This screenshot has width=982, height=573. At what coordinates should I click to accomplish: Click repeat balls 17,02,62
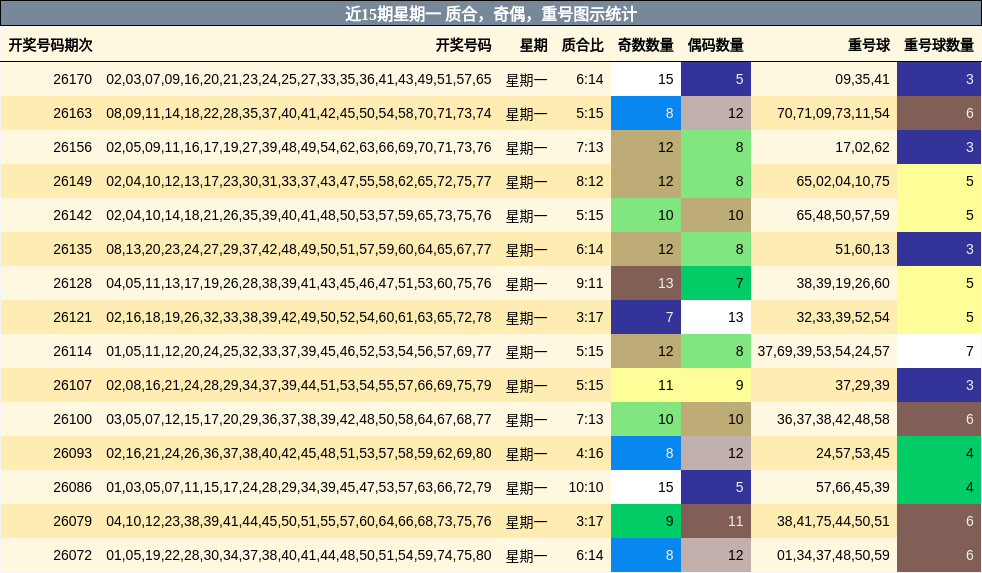(862, 147)
